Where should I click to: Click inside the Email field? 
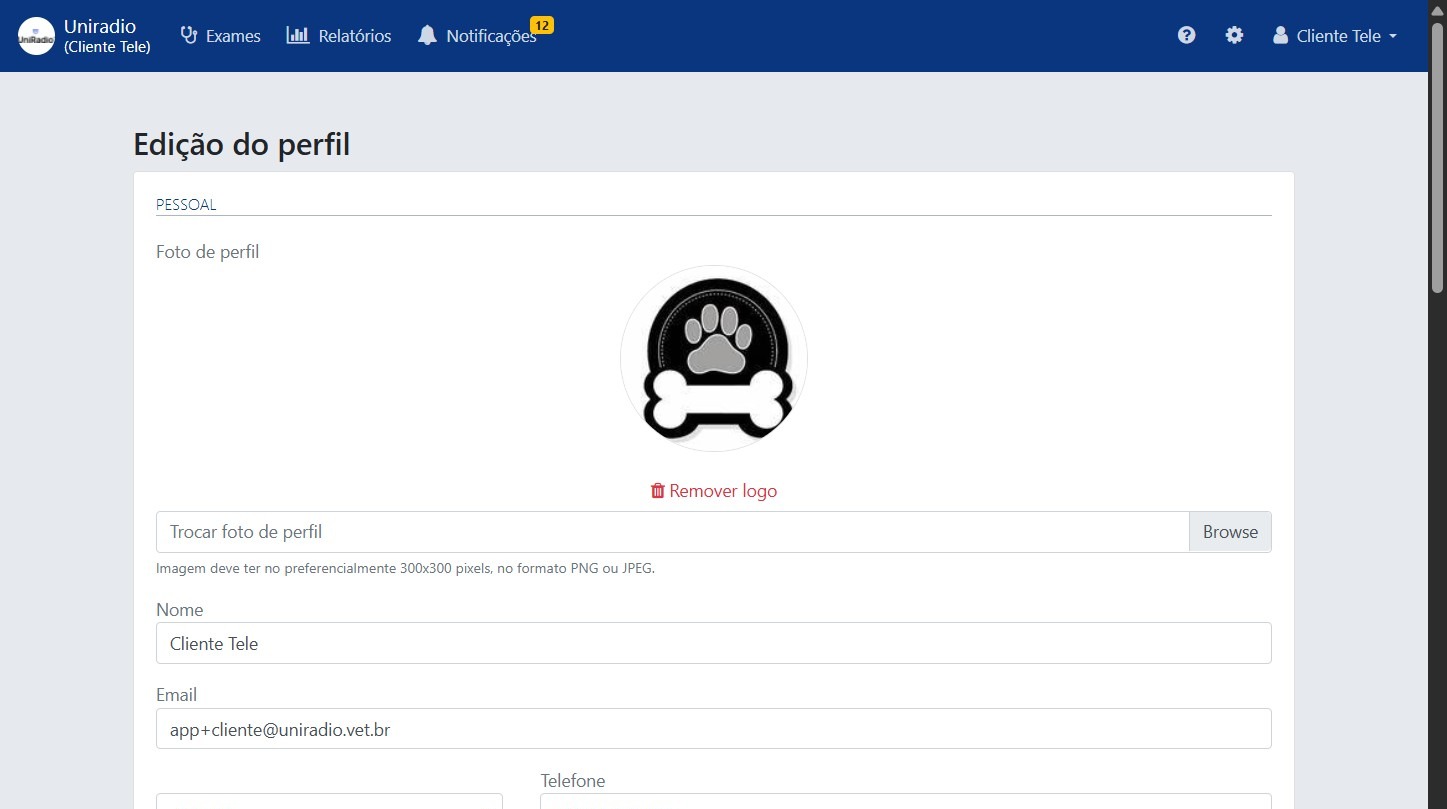point(713,729)
